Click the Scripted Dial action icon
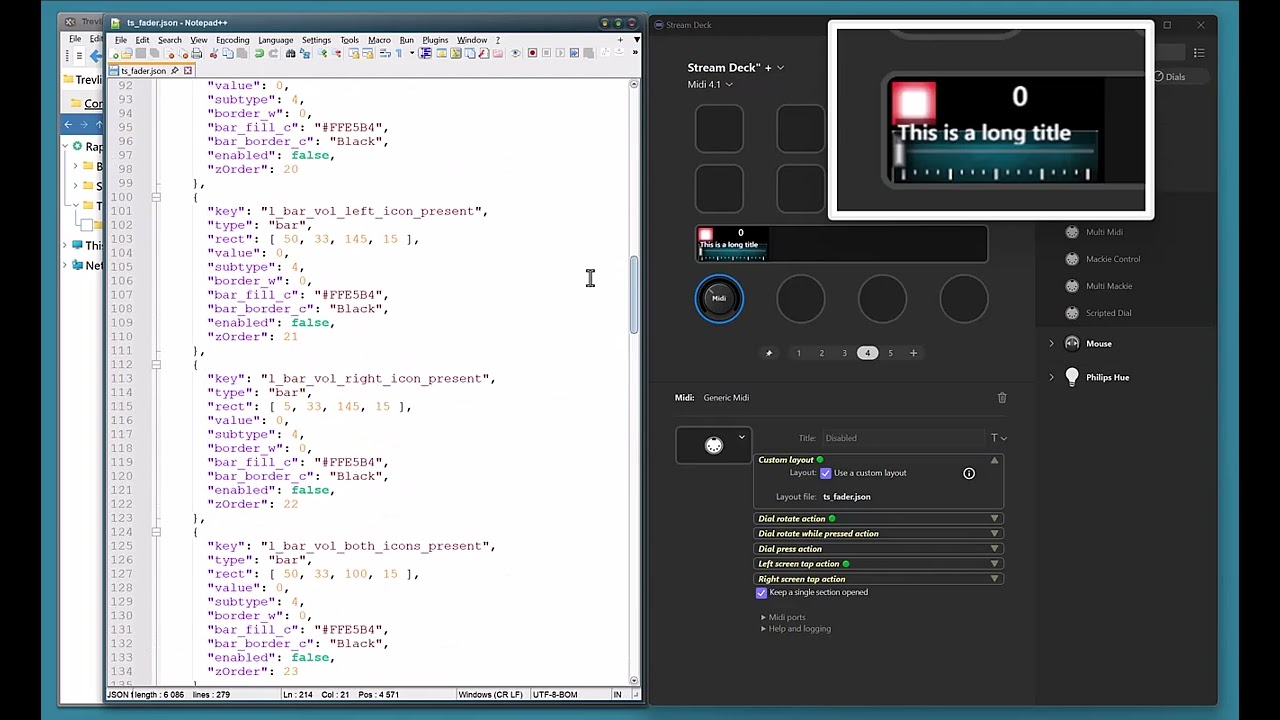1280x720 pixels. pos(1072,313)
